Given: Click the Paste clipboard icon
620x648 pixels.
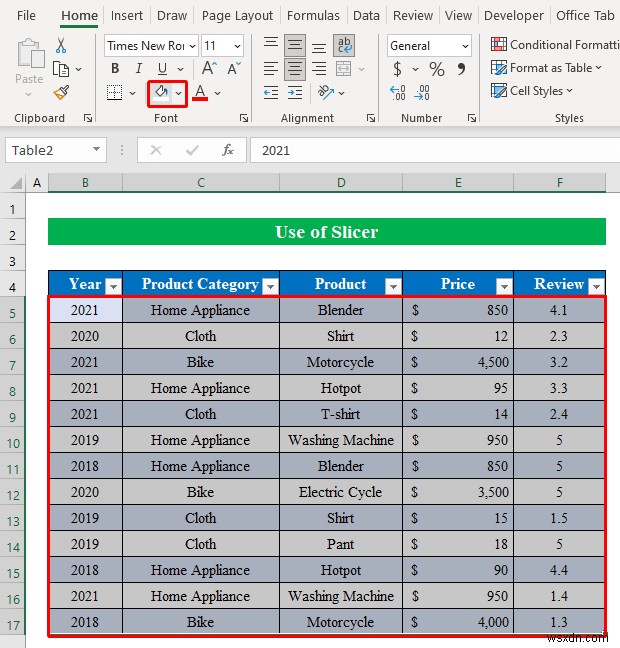Looking at the screenshot, I should [30, 53].
